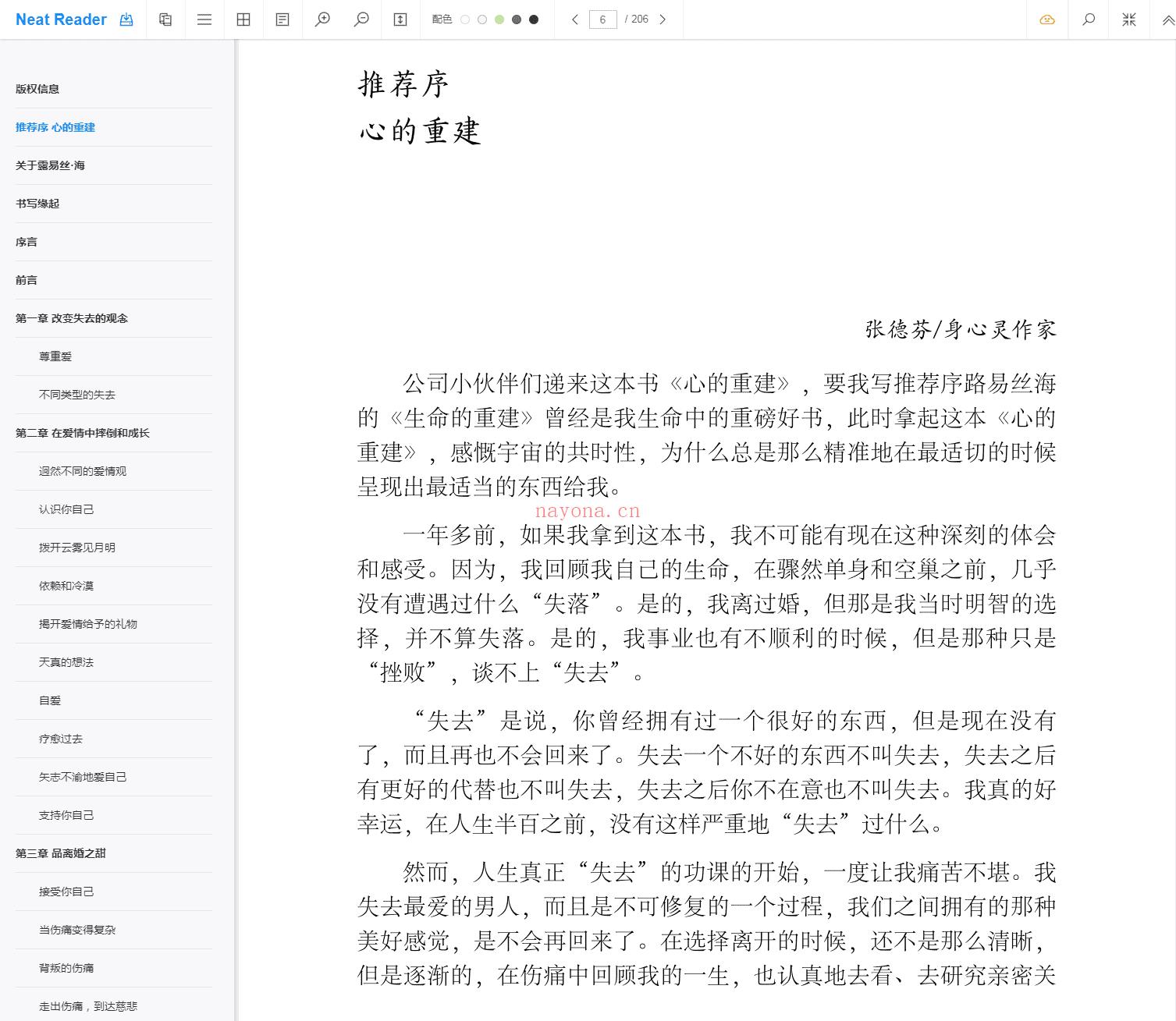Select the green color theme swatch
Viewport: 1176px width, 1021px height.
(x=499, y=19)
